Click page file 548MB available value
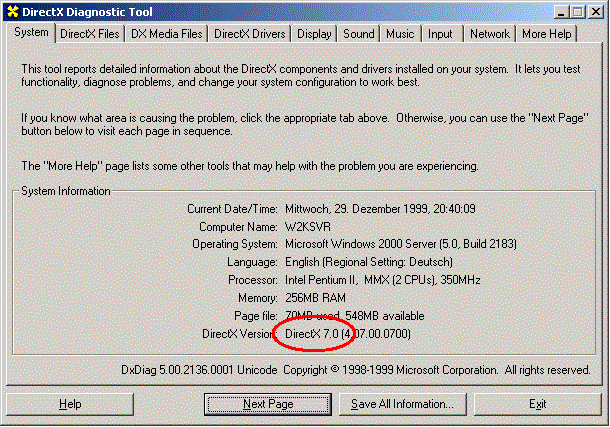This screenshot has height=427, width=610. [x=354, y=316]
